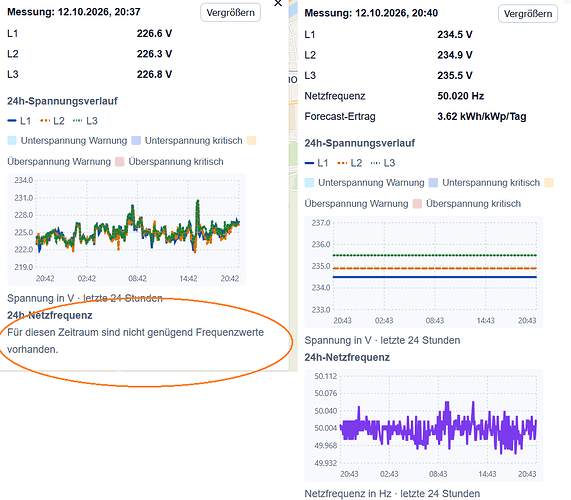
Task: Select the L2 value 226.3 V
Action: coord(154,54)
